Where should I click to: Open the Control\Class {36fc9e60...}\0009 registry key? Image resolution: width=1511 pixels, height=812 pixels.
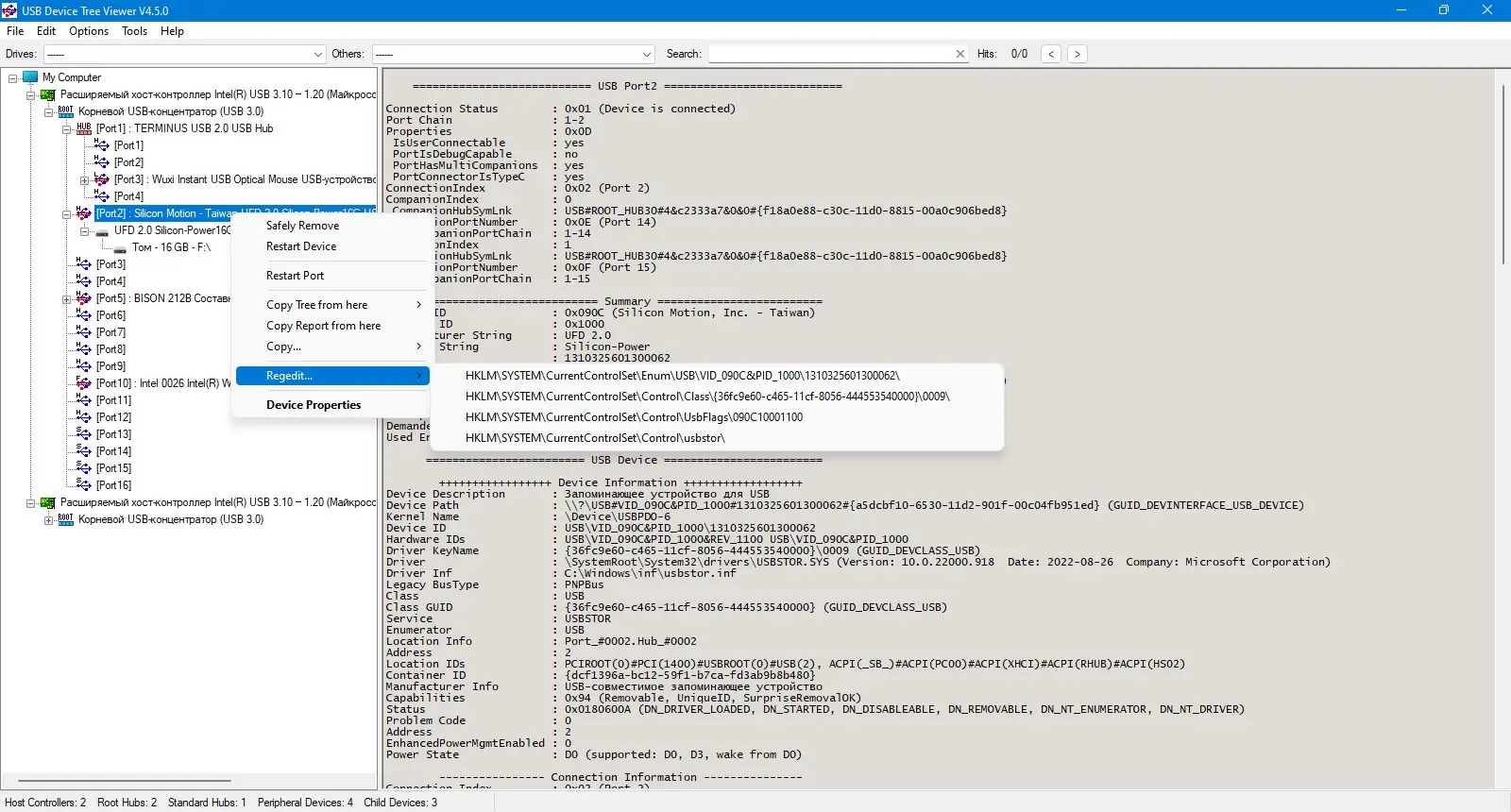717,397
